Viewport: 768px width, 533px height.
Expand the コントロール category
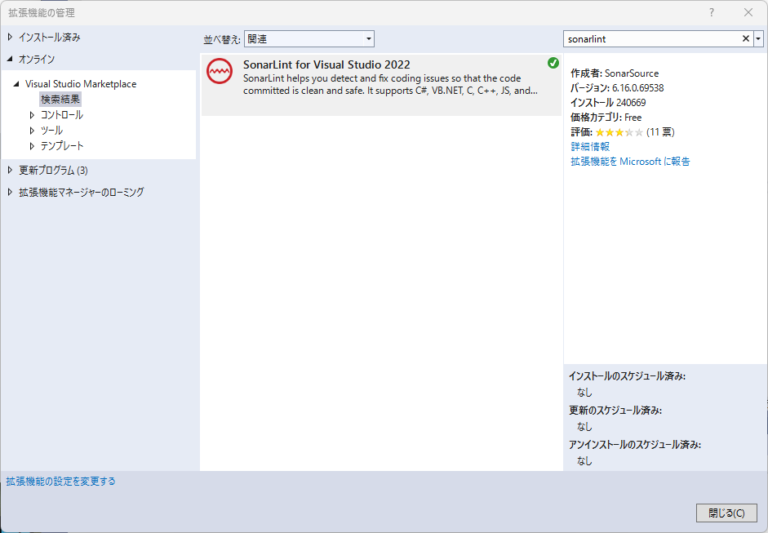(x=32, y=115)
